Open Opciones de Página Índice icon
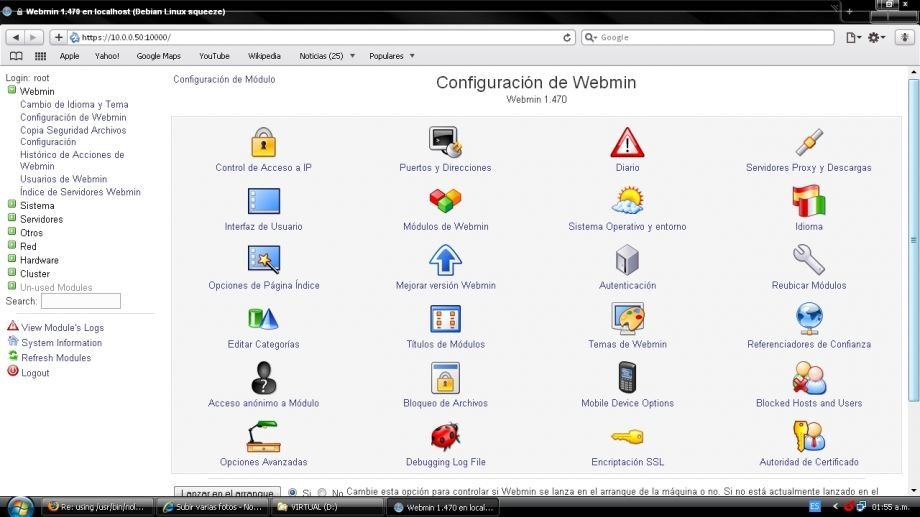The height and width of the screenshot is (517, 920). tap(263, 260)
